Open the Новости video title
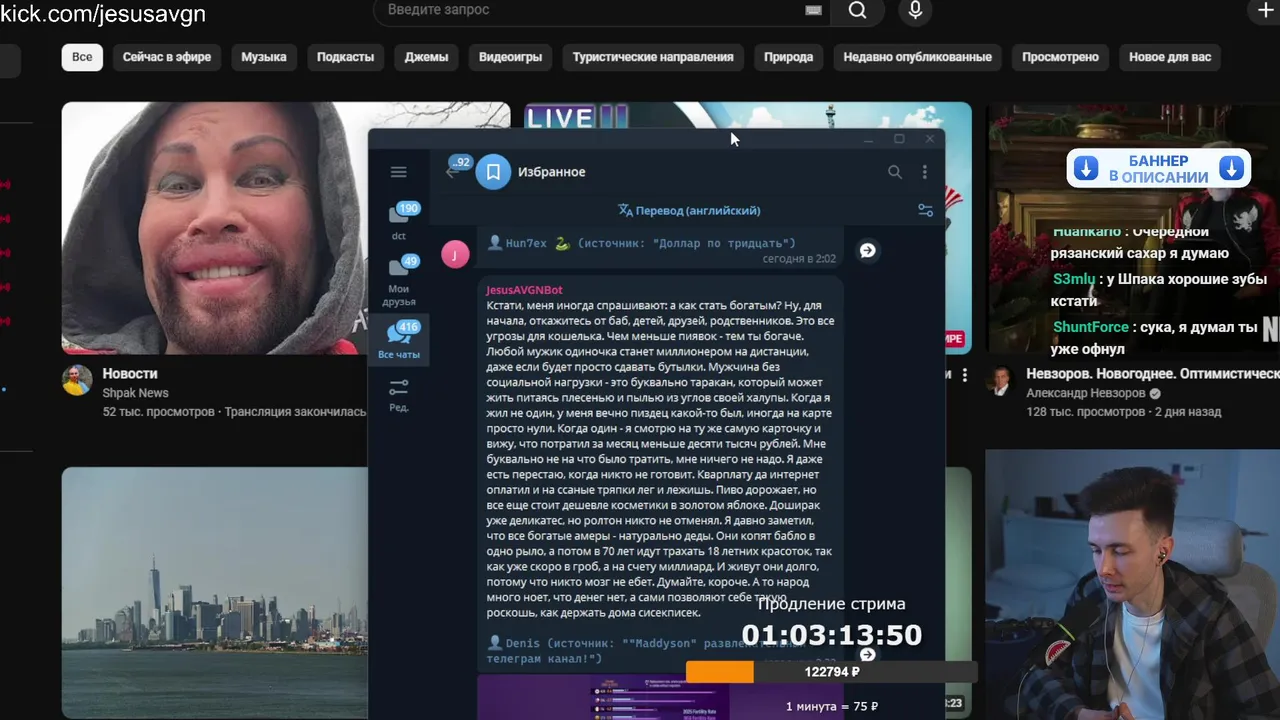Image resolution: width=1280 pixels, height=720 pixels. click(x=130, y=373)
